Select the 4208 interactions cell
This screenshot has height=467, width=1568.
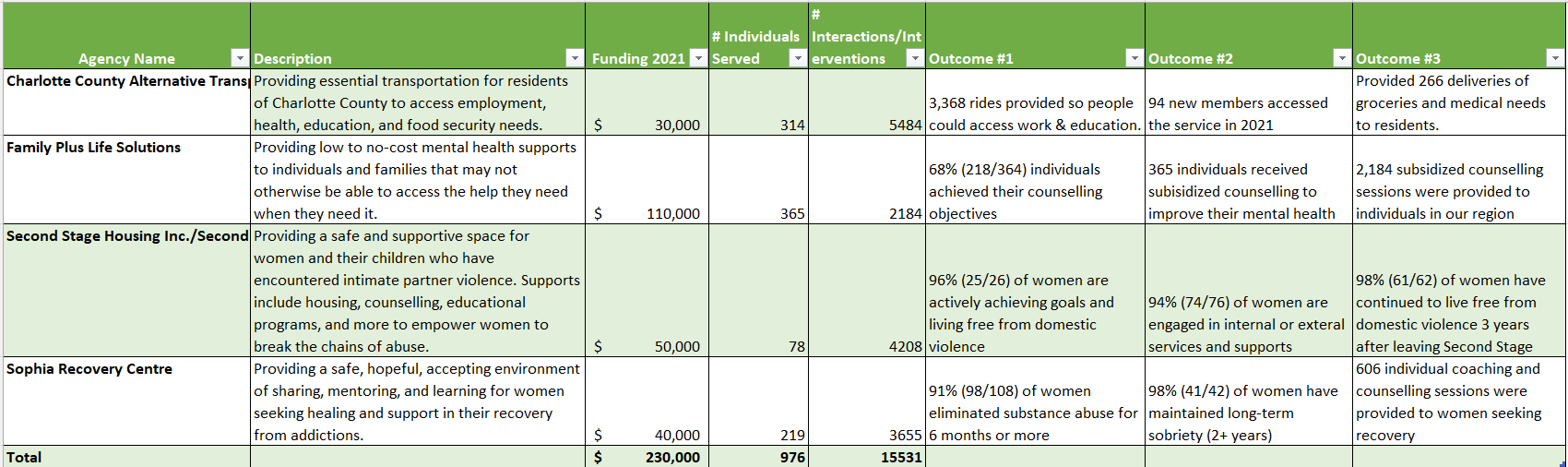(867, 291)
